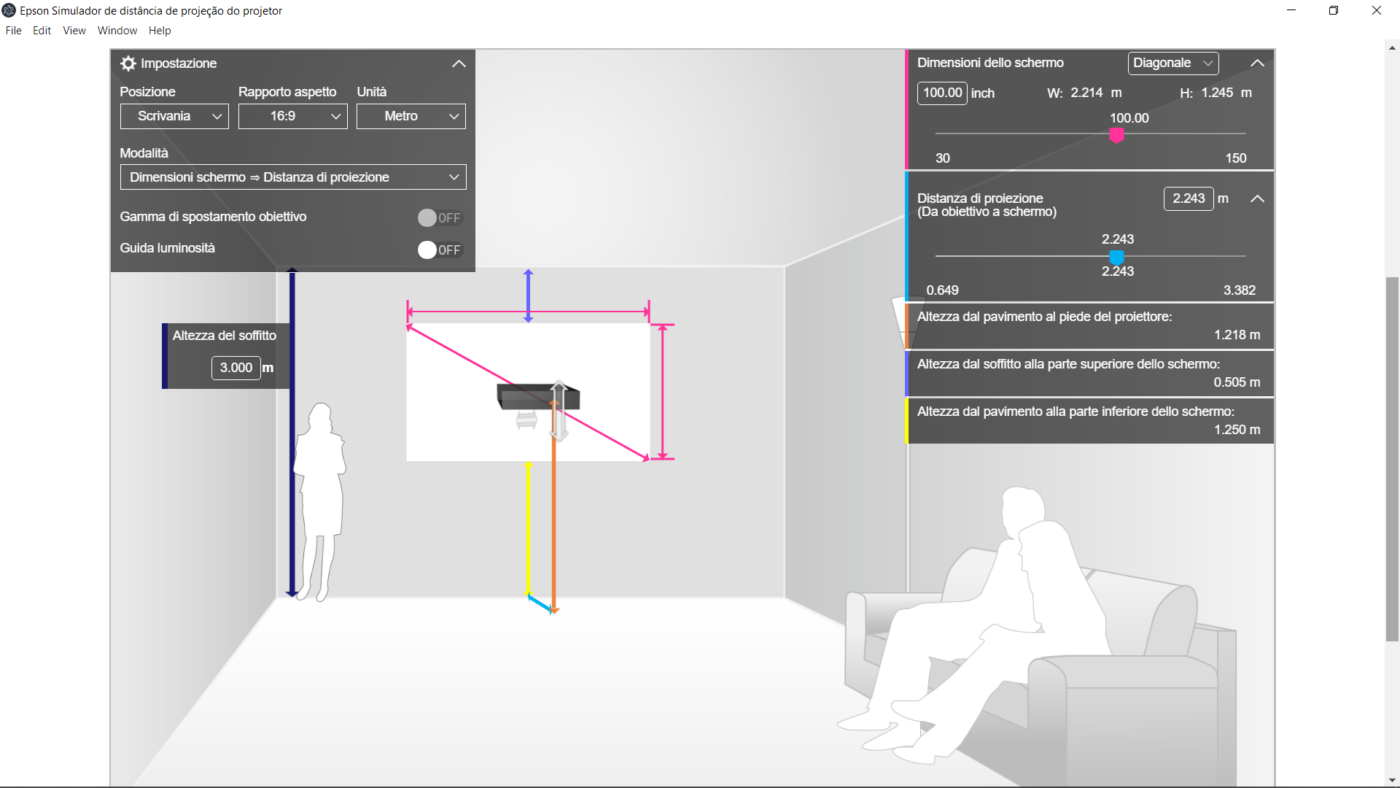Click the dark blue ceiling height arrow

pyautogui.click(x=292, y=433)
